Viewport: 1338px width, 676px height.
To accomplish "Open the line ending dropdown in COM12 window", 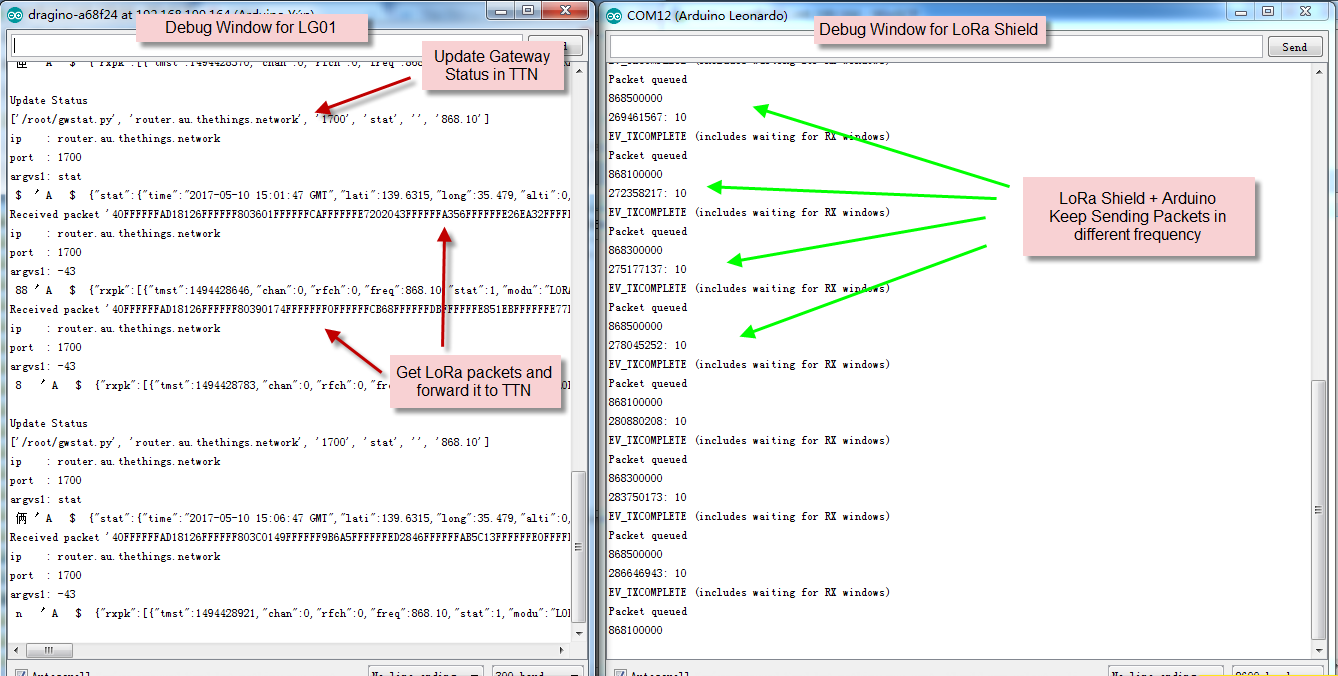I will pyautogui.click(x=1165, y=672).
